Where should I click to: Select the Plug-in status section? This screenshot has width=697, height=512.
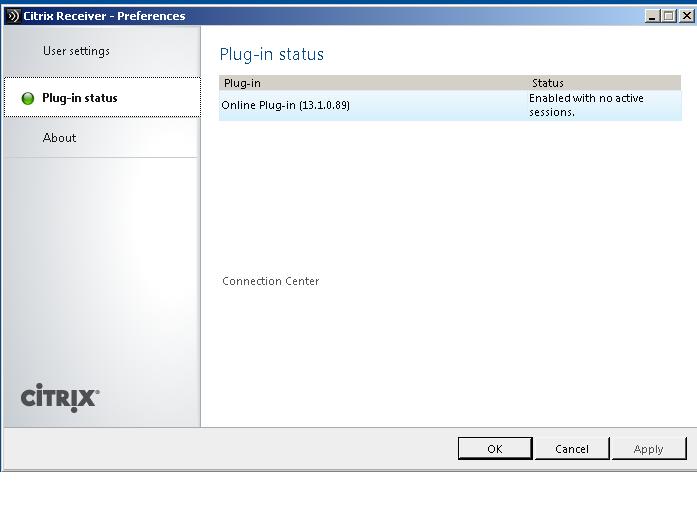click(102, 98)
